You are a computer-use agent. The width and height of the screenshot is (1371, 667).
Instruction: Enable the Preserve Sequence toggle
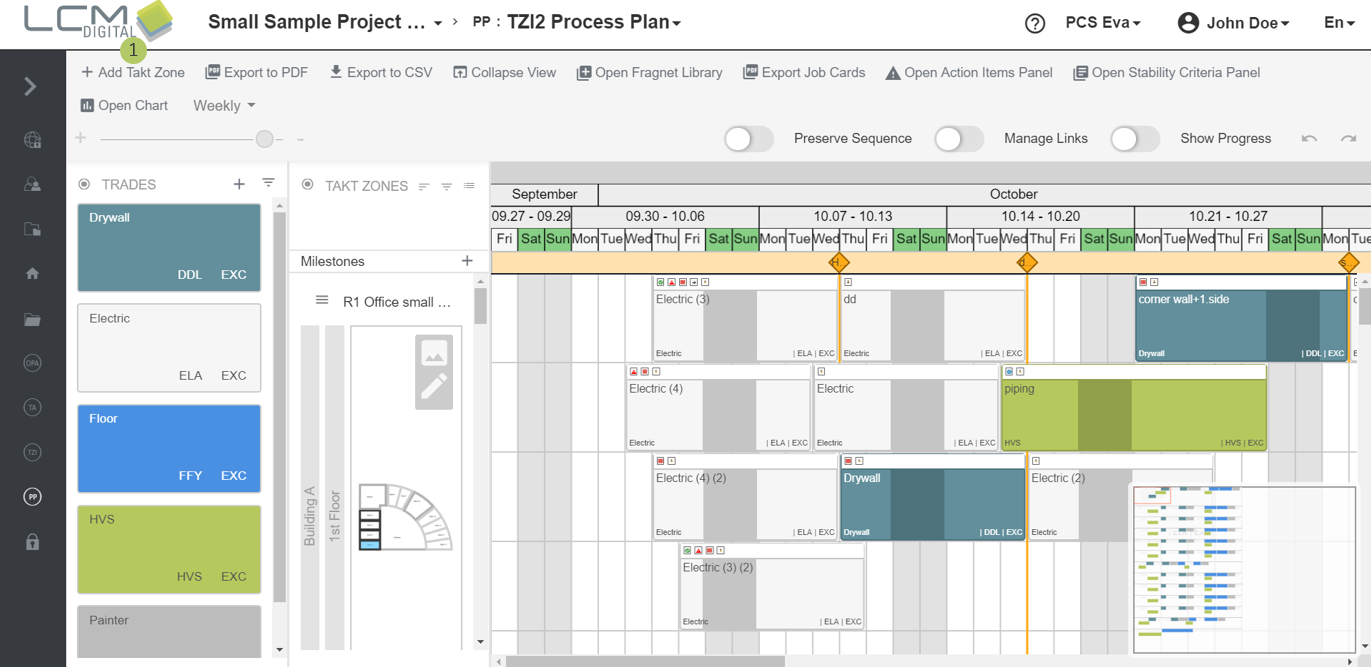point(748,139)
